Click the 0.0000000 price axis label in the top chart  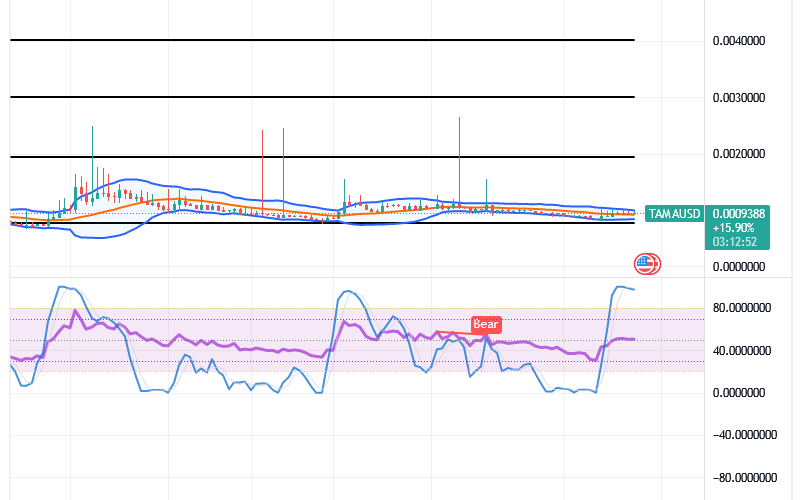(739, 267)
